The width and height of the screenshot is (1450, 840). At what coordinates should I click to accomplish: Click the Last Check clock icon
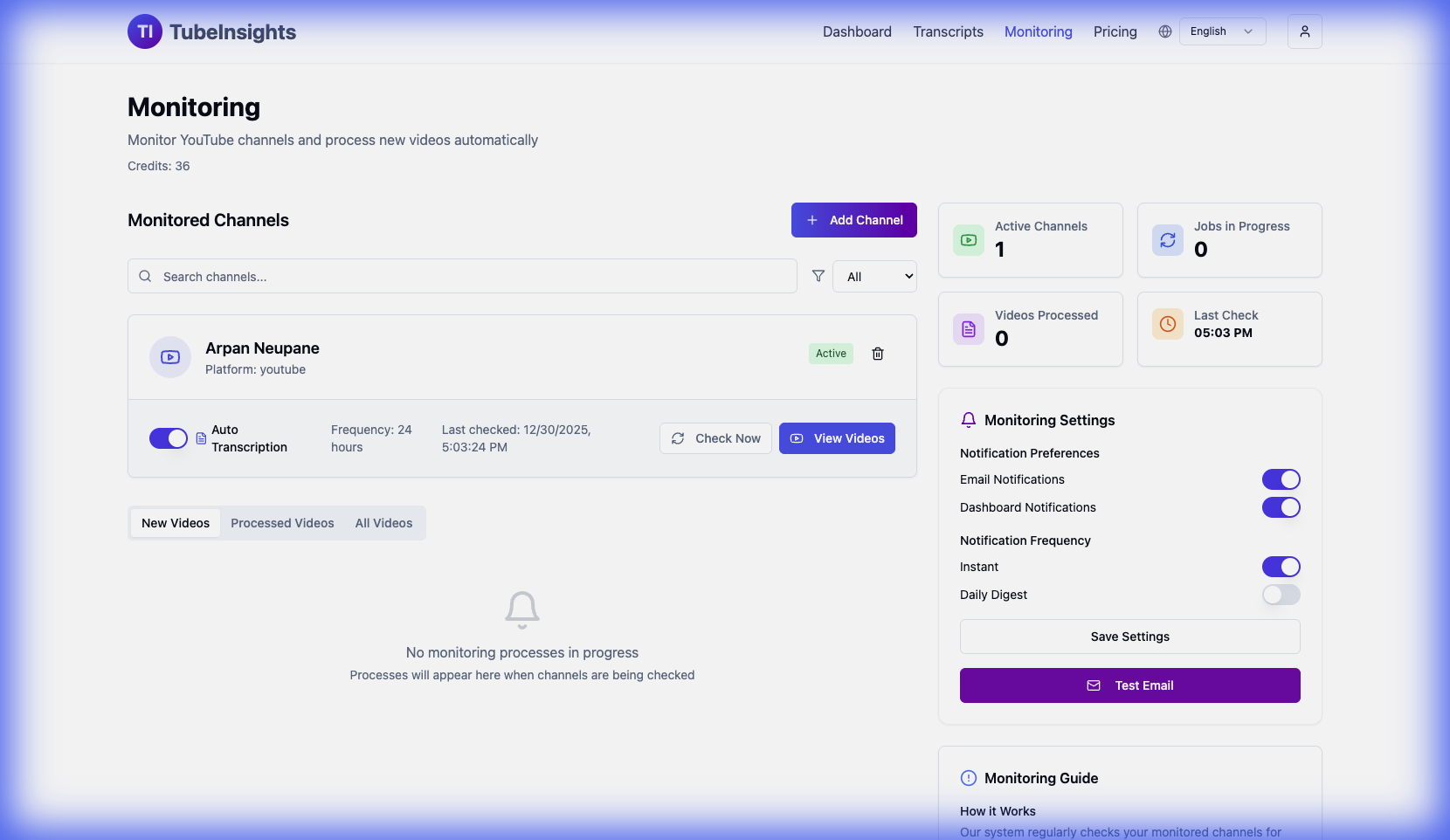click(1168, 324)
